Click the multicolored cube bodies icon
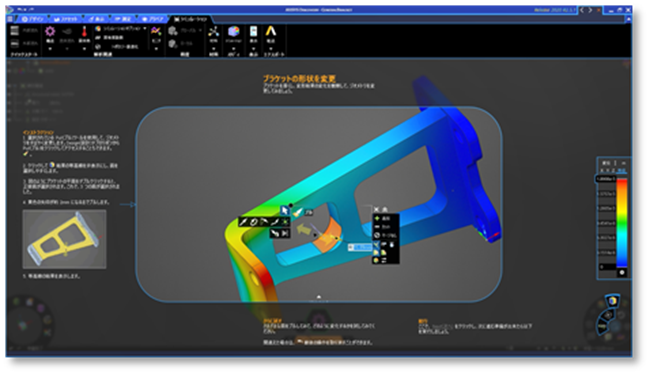Image resolution: width=650 pixels, height=375 pixels. pyautogui.click(x=234, y=31)
